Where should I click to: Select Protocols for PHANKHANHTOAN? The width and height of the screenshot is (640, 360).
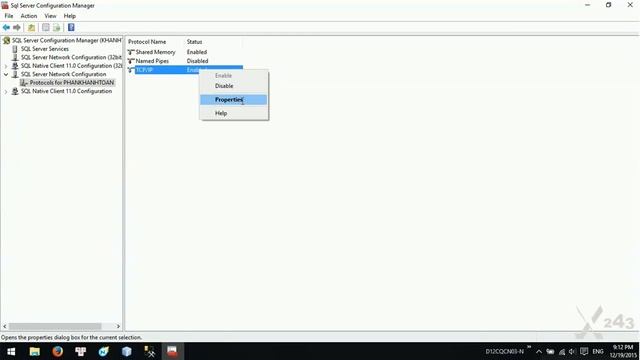pos(72,82)
